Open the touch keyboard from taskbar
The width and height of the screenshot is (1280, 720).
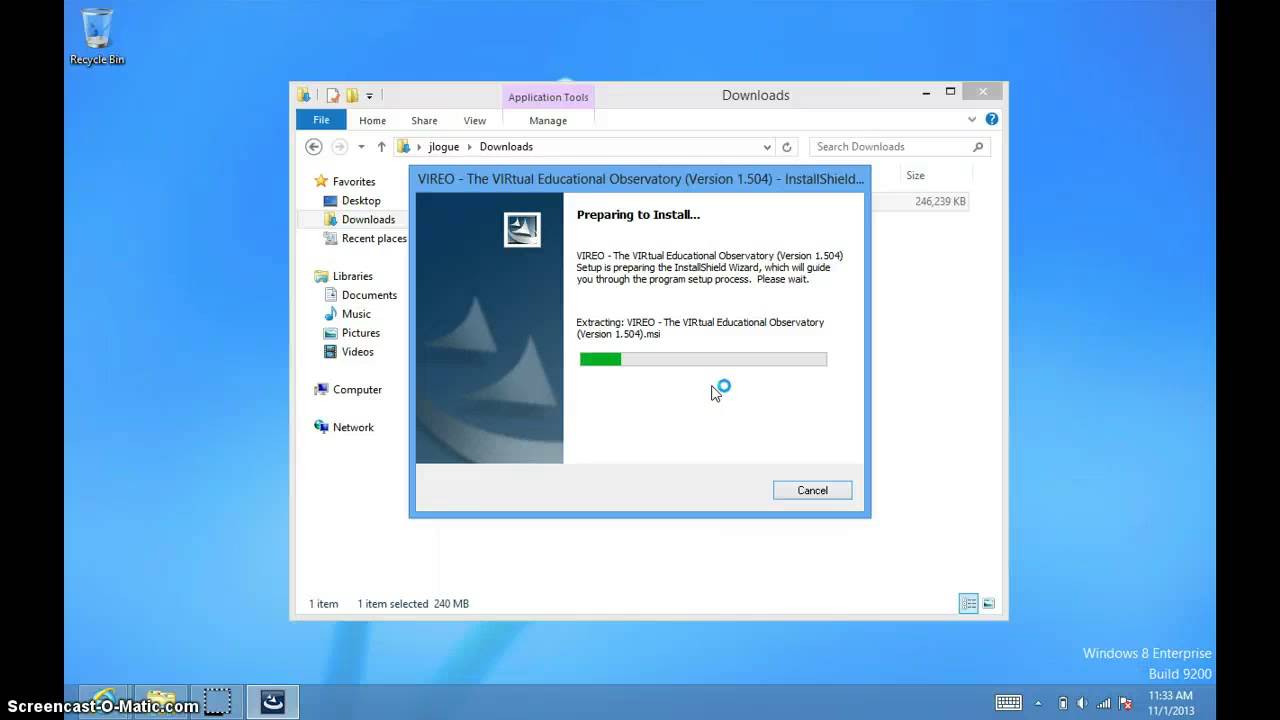point(1008,702)
